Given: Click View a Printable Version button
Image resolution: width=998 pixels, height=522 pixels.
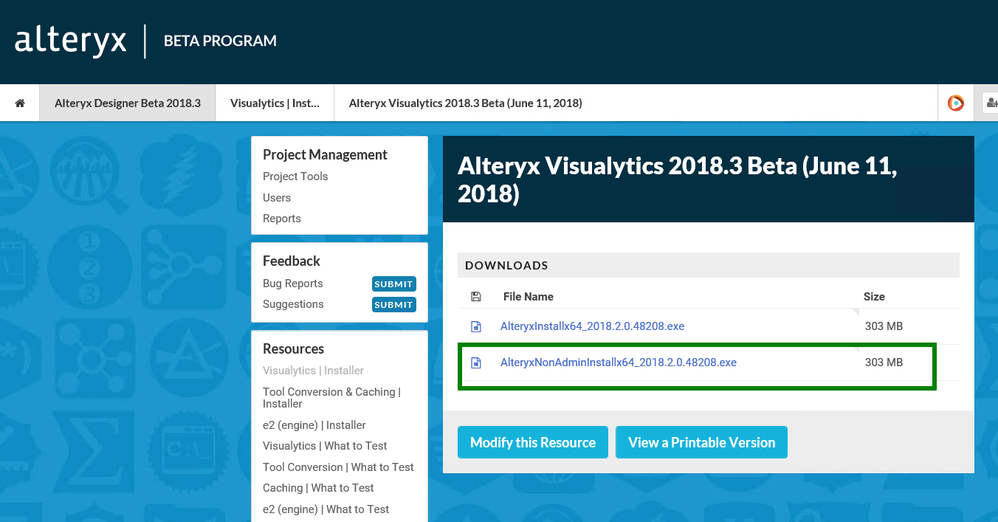Looking at the screenshot, I should [701, 442].
